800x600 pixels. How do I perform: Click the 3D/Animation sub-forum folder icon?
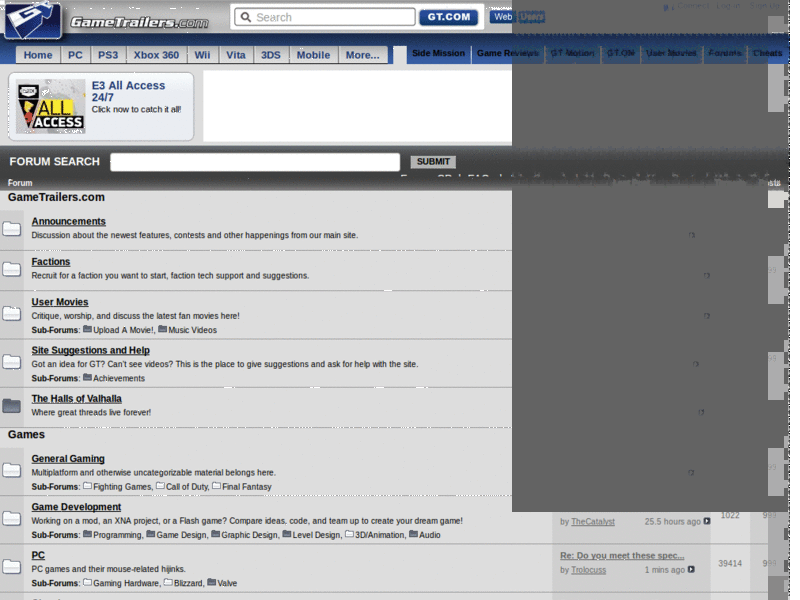click(349, 534)
